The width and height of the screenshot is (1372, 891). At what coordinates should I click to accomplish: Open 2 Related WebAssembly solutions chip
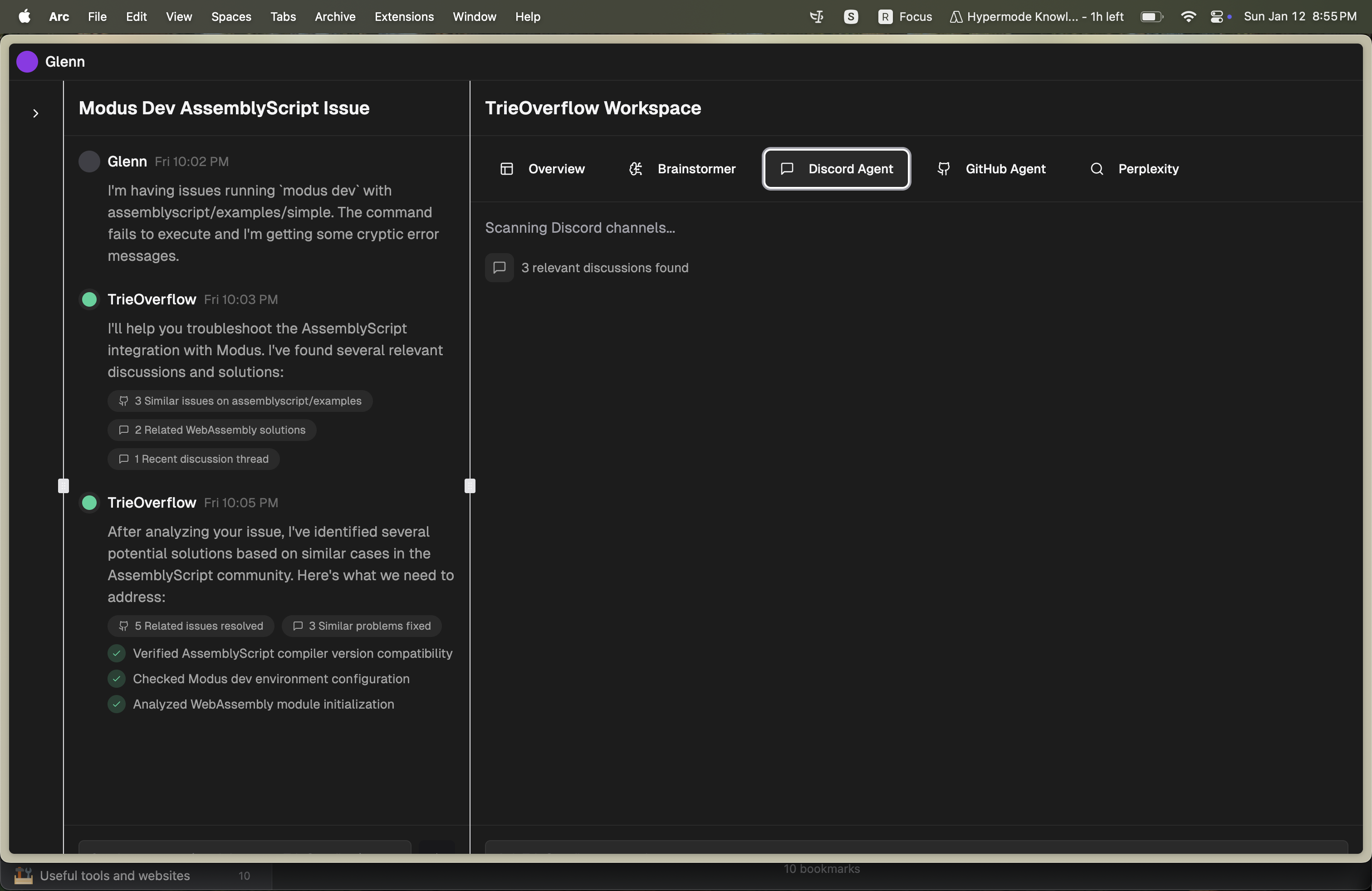click(x=211, y=430)
